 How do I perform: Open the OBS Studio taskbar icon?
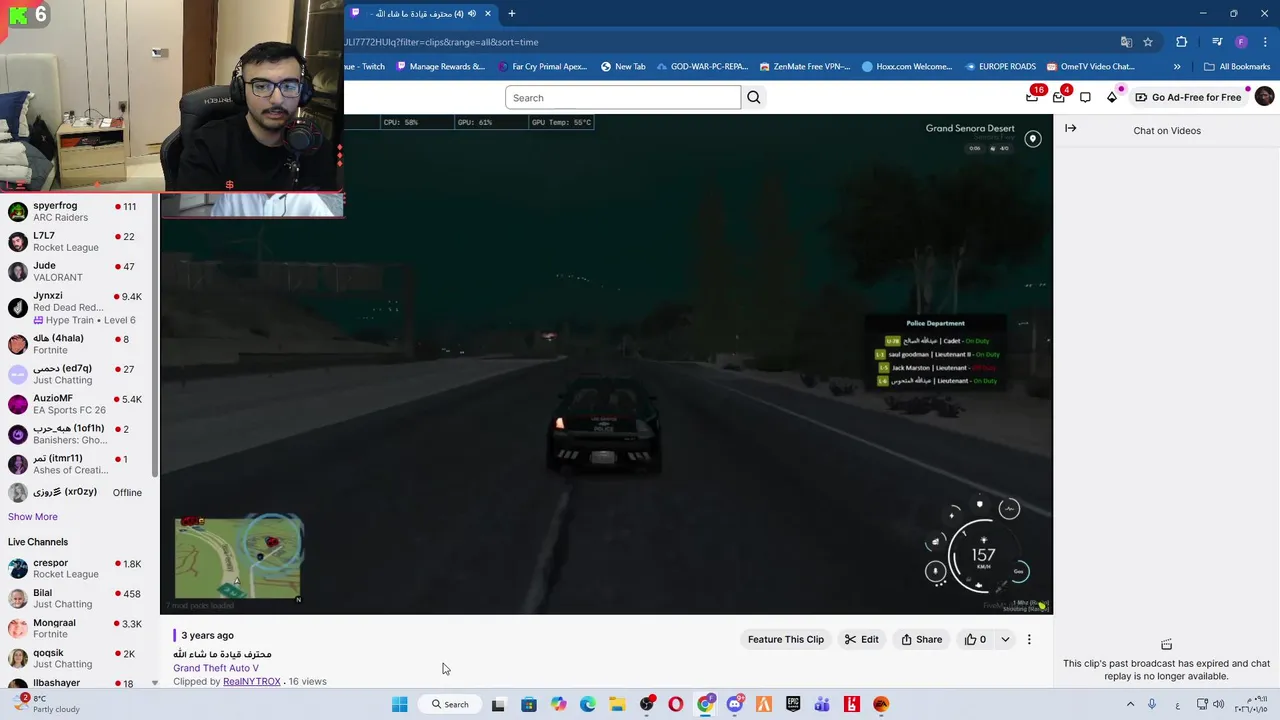(x=647, y=704)
